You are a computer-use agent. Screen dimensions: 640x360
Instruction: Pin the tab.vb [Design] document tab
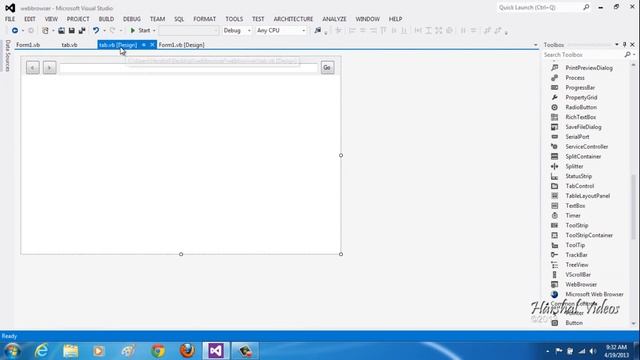point(144,45)
